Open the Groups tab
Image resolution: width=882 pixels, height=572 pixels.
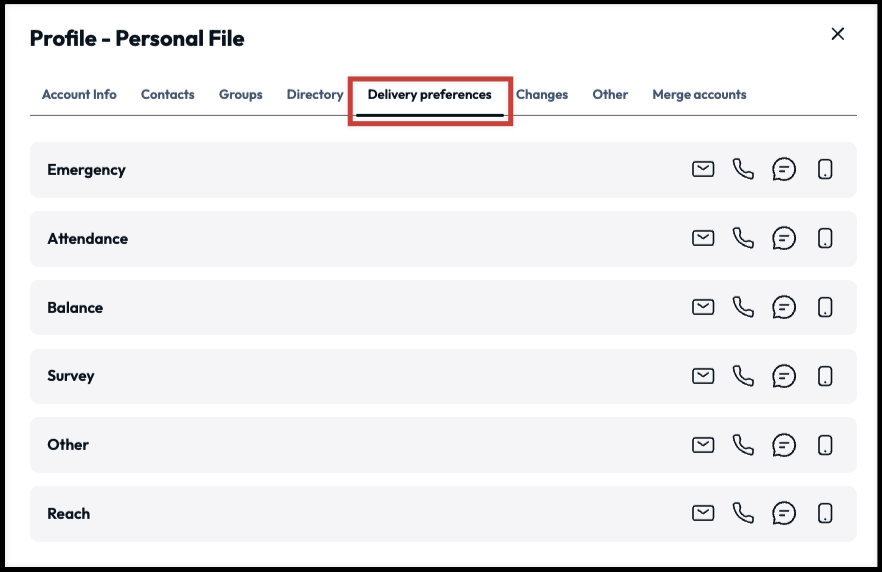241,95
